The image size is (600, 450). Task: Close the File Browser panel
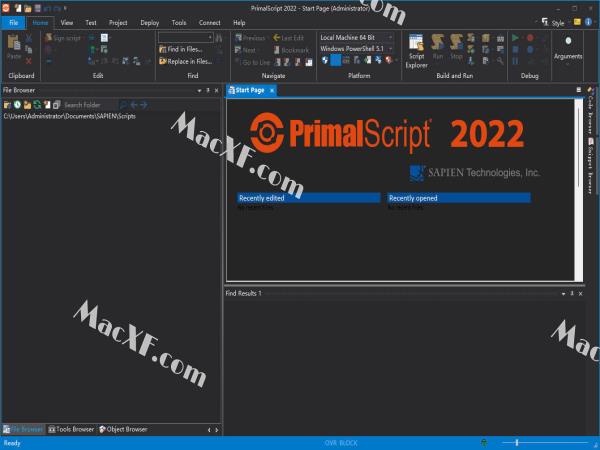[217, 91]
